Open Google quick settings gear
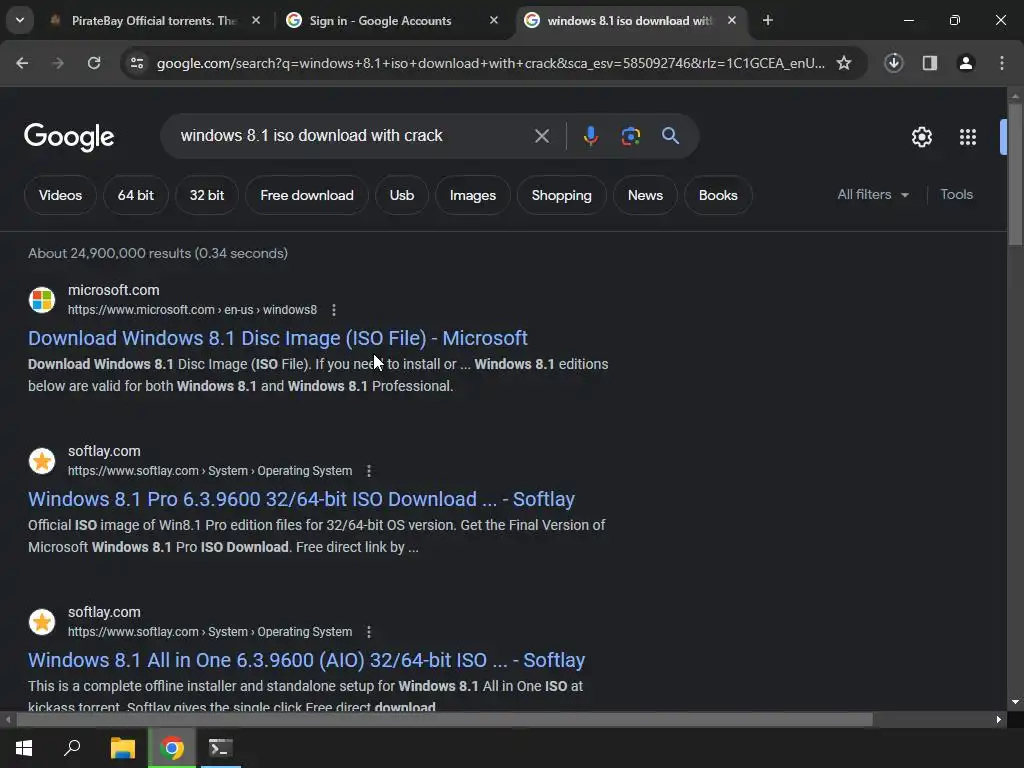The height and width of the screenshot is (768, 1024). [x=921, y=136]
